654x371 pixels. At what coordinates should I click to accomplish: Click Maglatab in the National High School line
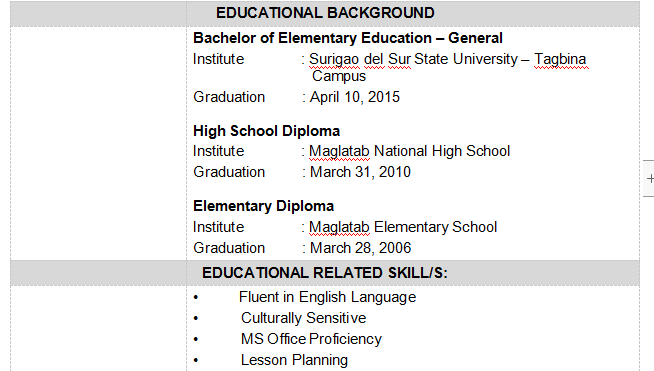pos(339,151)
